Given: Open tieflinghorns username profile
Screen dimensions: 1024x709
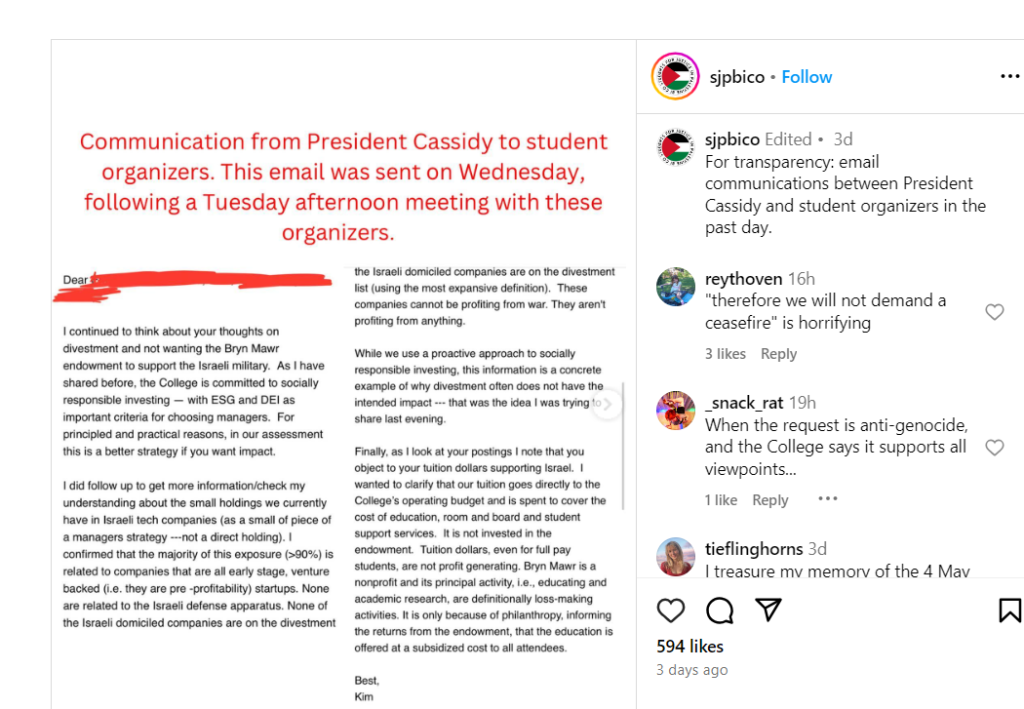Looking at the screenshot, I should point(754,548).
